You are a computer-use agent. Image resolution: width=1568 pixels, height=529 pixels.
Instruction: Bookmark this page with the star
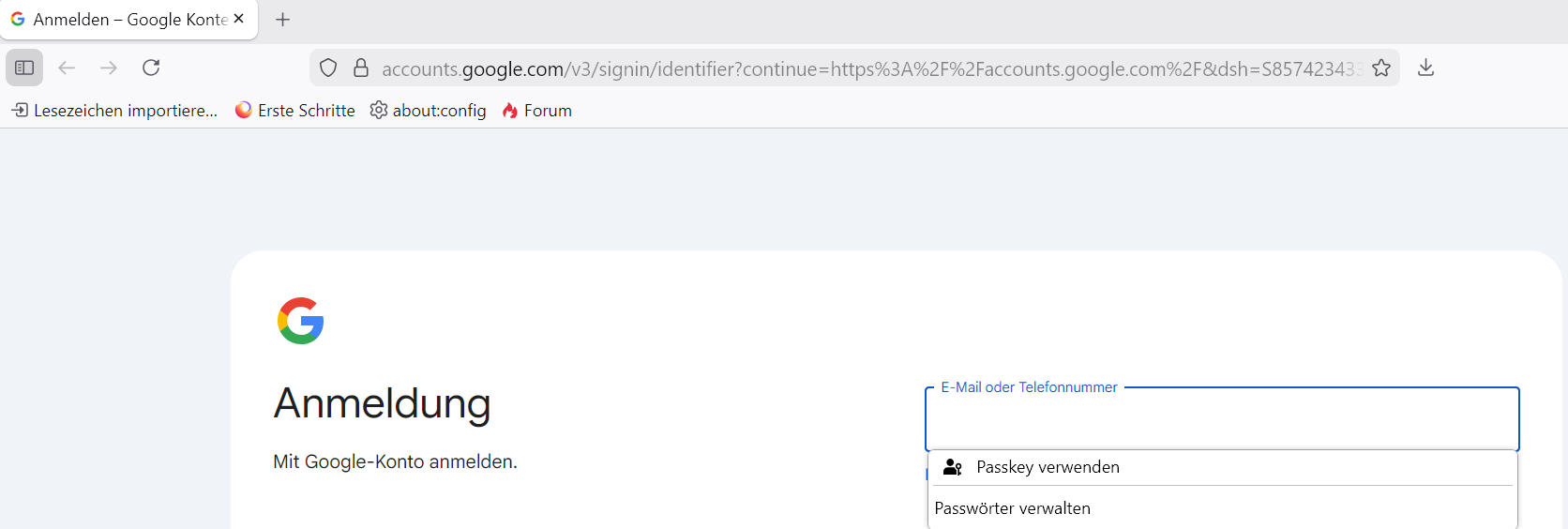(1381, 68)
